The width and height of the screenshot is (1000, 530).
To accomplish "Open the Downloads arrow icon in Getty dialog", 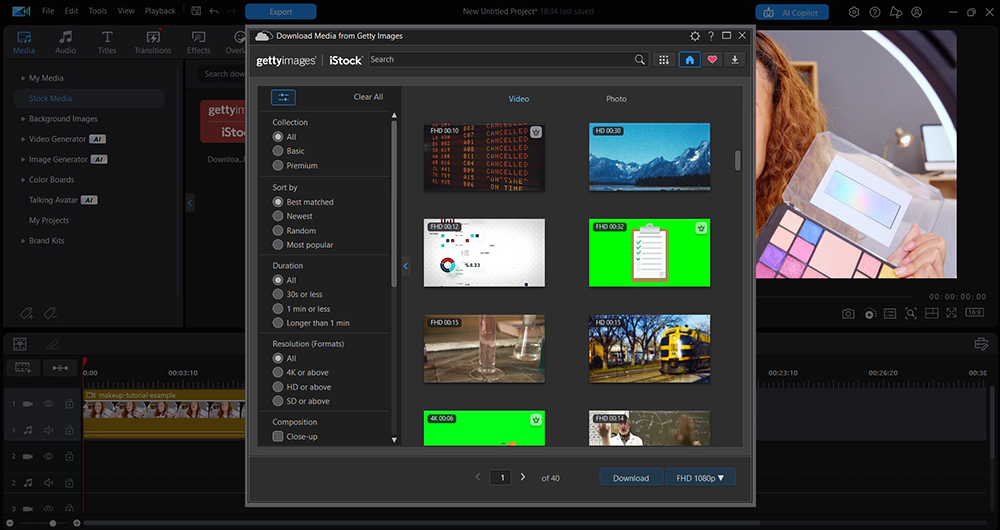I will pyautogui.click(x=735, y=60).
